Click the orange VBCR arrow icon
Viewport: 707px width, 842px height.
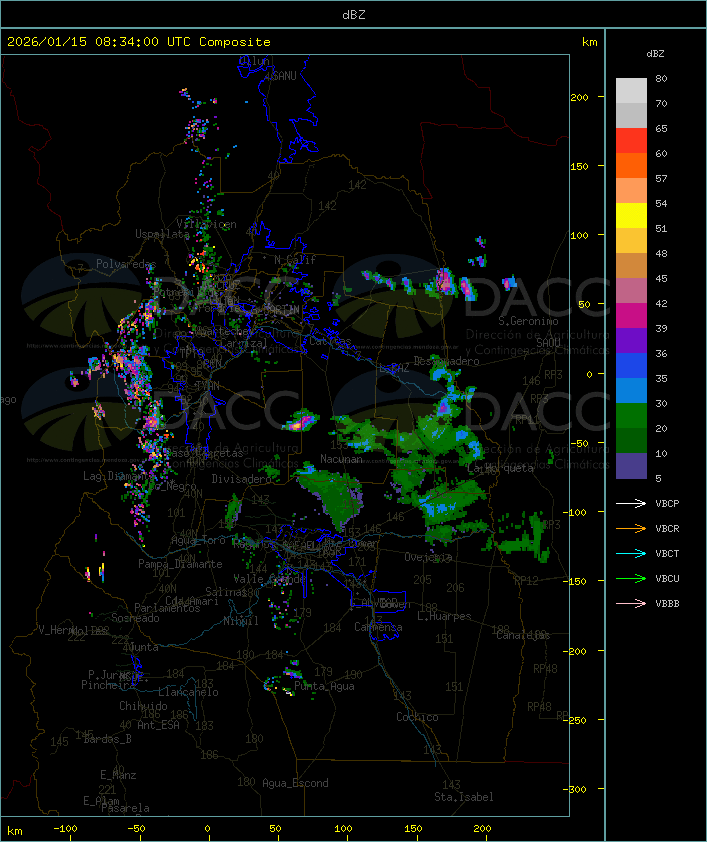pos(631,528)
